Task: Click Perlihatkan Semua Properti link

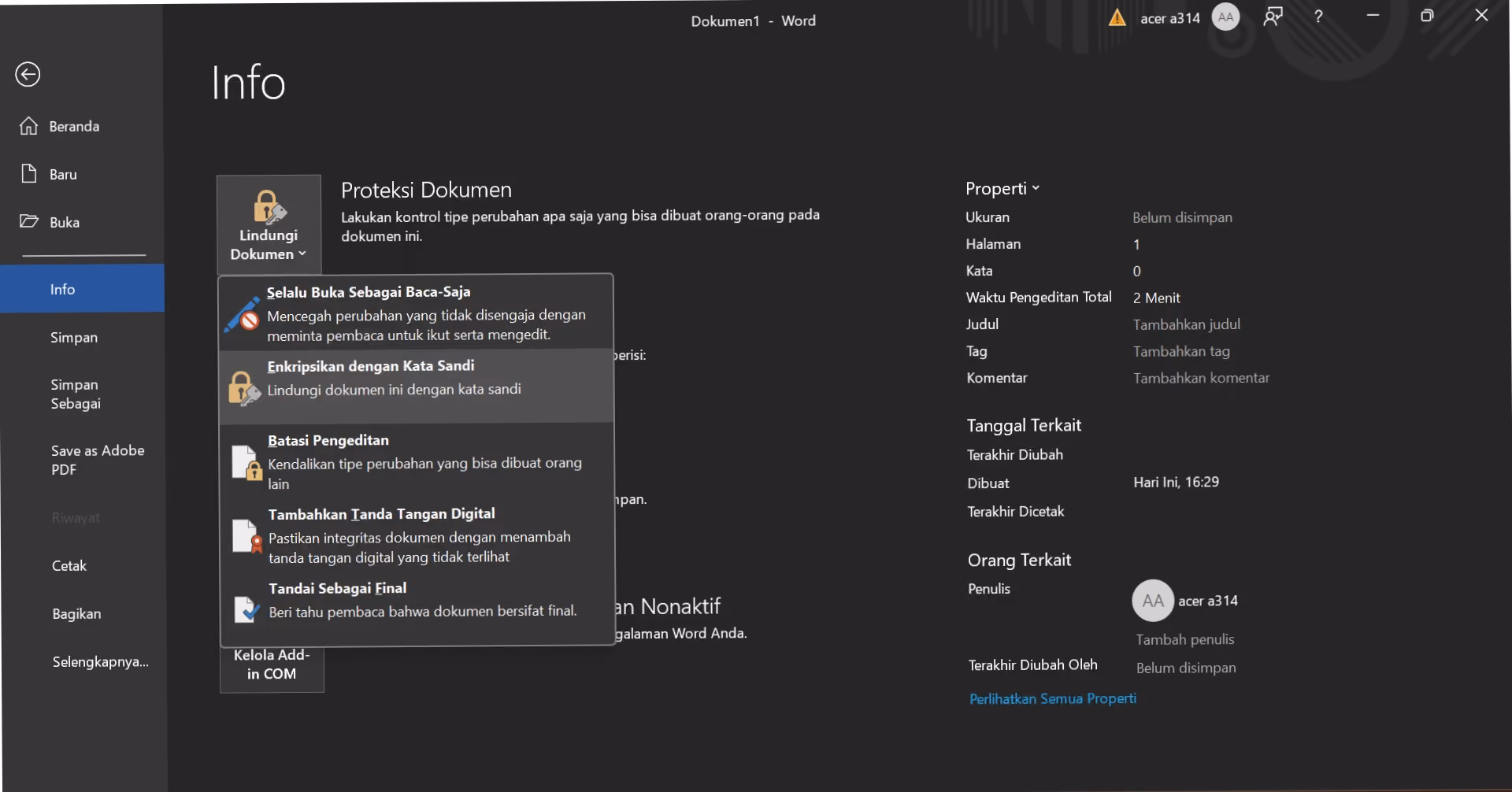Action: point(1053,698)
